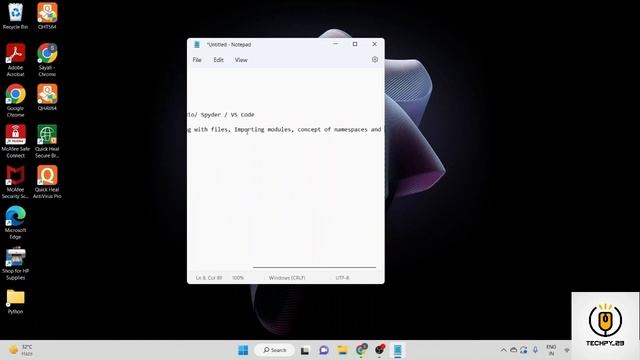Select the Google Chrome desktop icon
Image resolution: width=640 pixels, height=360 pixels.
[15, 101]
